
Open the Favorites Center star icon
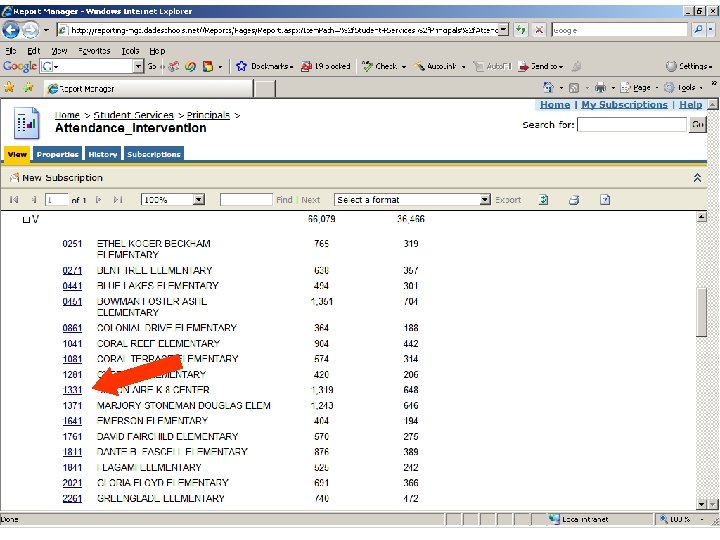(x=9, y=87)
